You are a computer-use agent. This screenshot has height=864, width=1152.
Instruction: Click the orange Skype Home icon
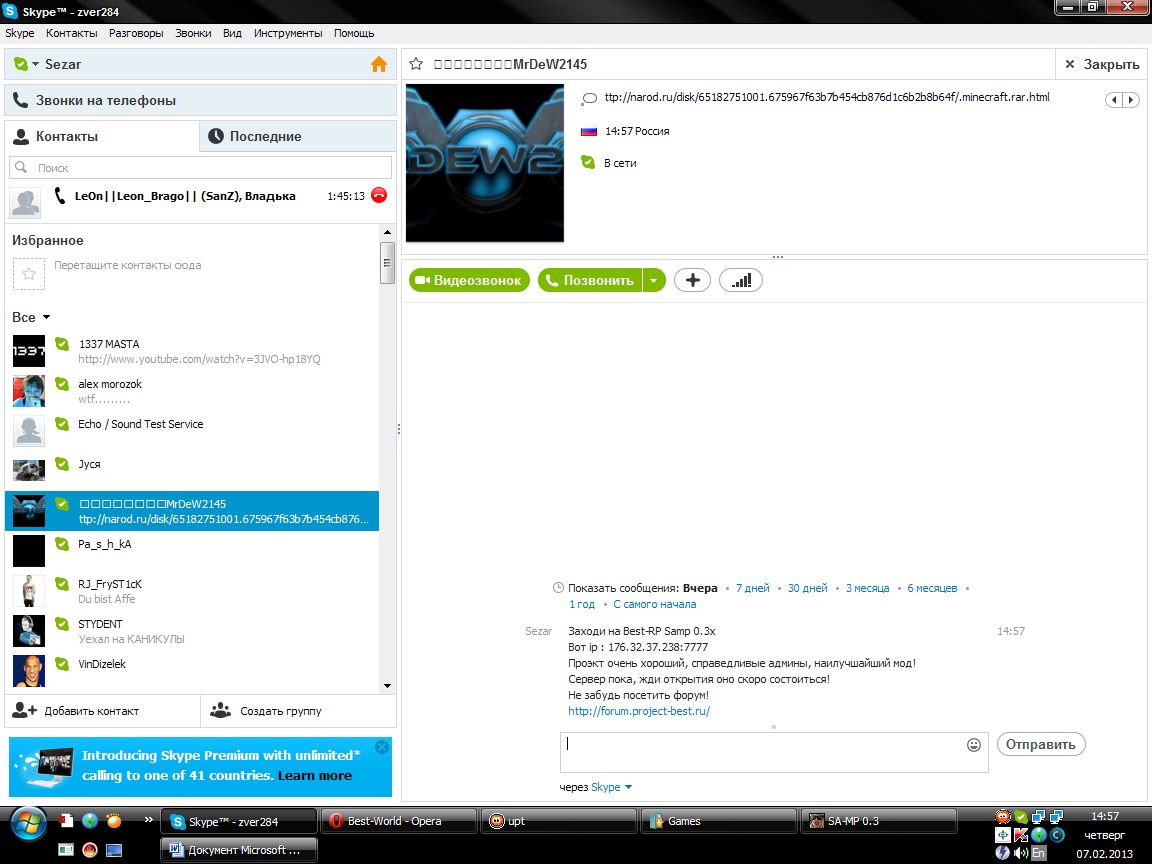tap(378, 65)
